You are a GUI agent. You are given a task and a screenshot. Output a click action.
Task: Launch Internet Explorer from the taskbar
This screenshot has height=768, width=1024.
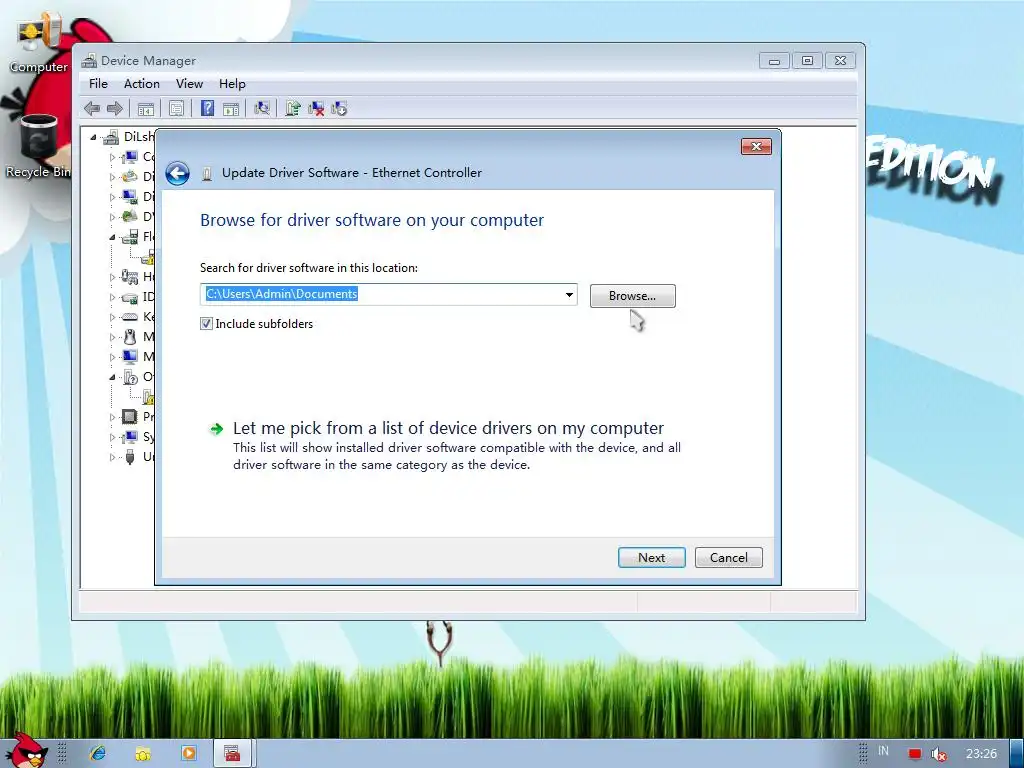[x=98, y=753]
